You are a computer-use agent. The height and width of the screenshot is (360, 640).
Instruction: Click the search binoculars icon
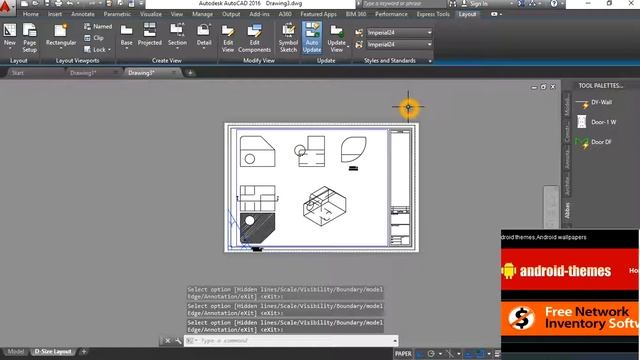452,4
